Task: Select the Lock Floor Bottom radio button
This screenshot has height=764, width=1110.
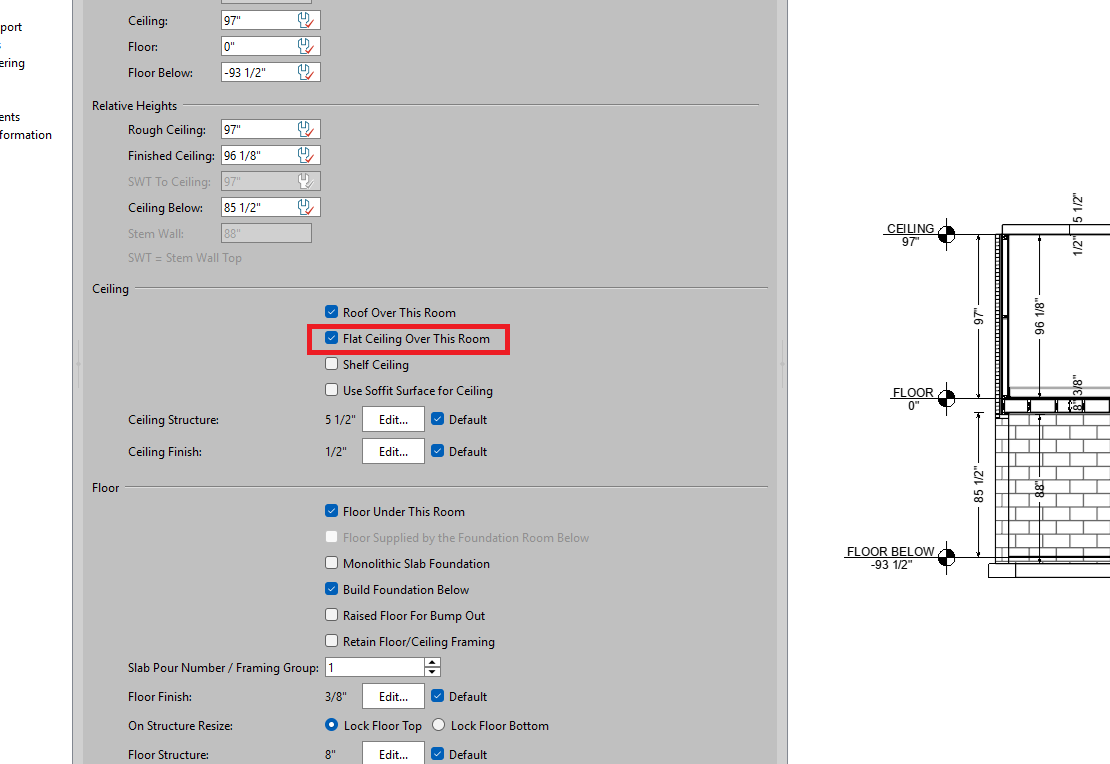Action: (438, 726)
